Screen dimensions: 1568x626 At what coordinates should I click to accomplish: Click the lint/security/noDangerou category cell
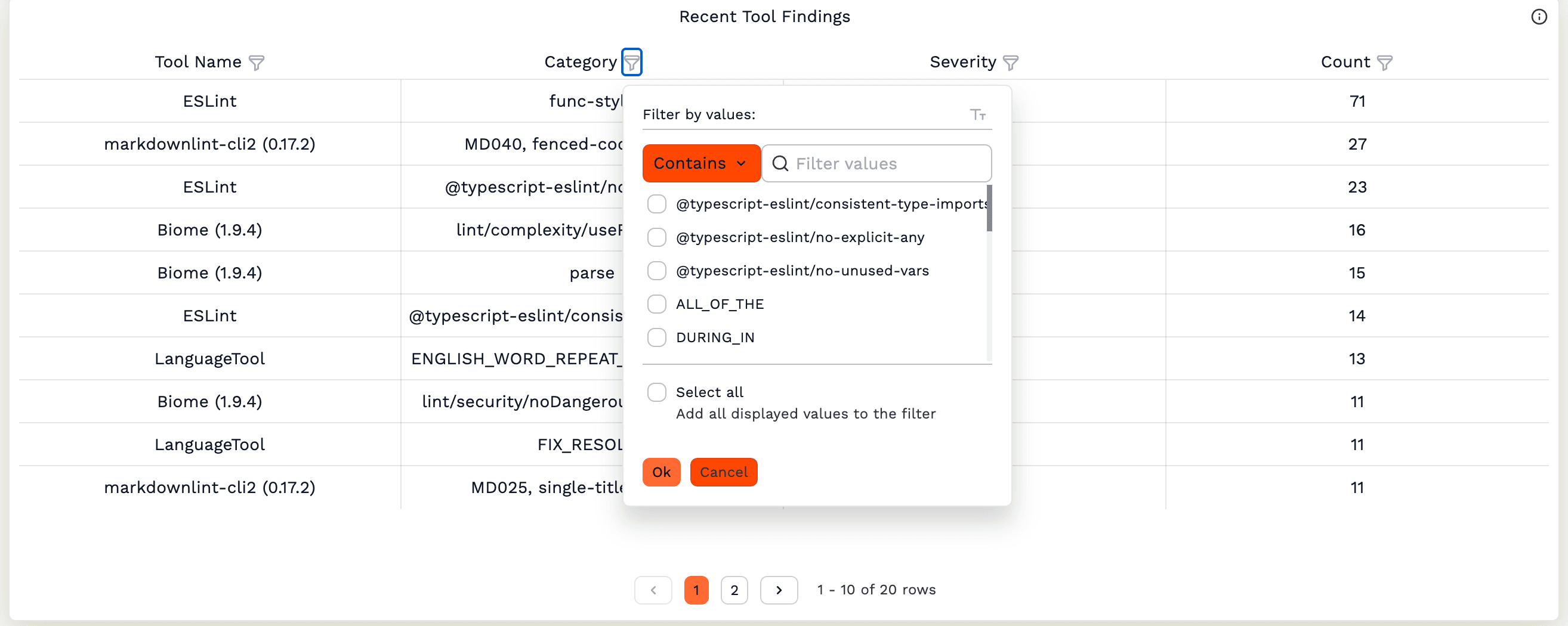click(x=513, y=402)
